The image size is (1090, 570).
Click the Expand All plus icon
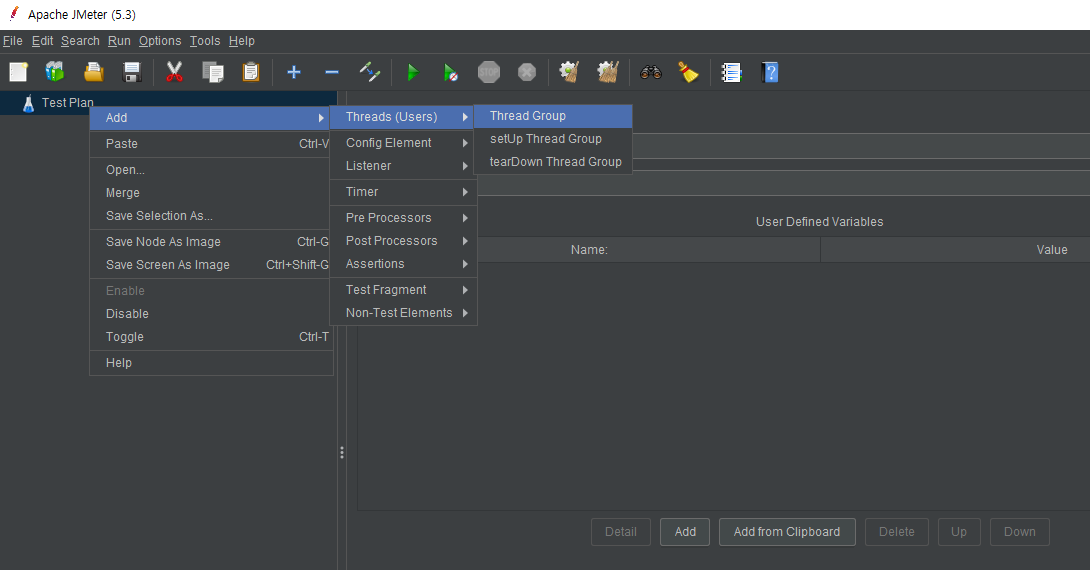click(x=294, y=72)
